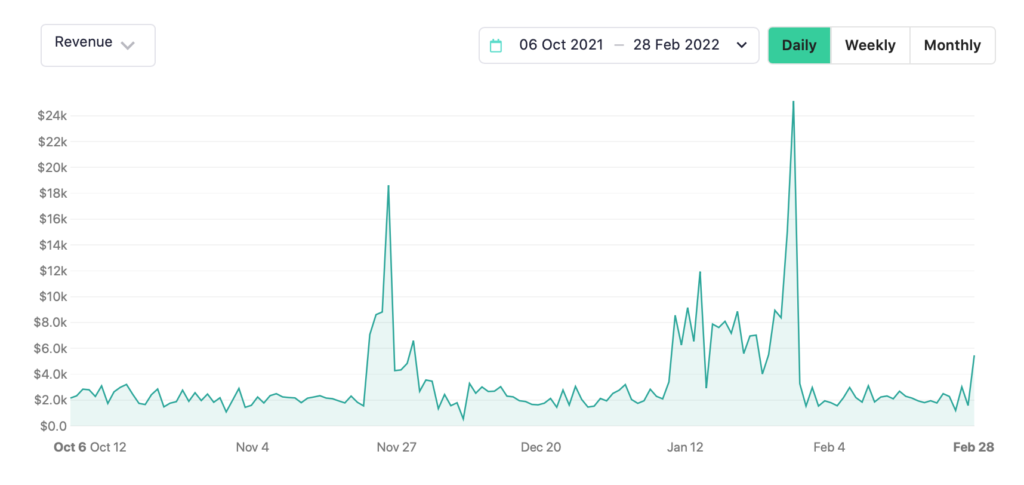
Task: Click the Feb 28 x-axis label
Action: [975, 447]
